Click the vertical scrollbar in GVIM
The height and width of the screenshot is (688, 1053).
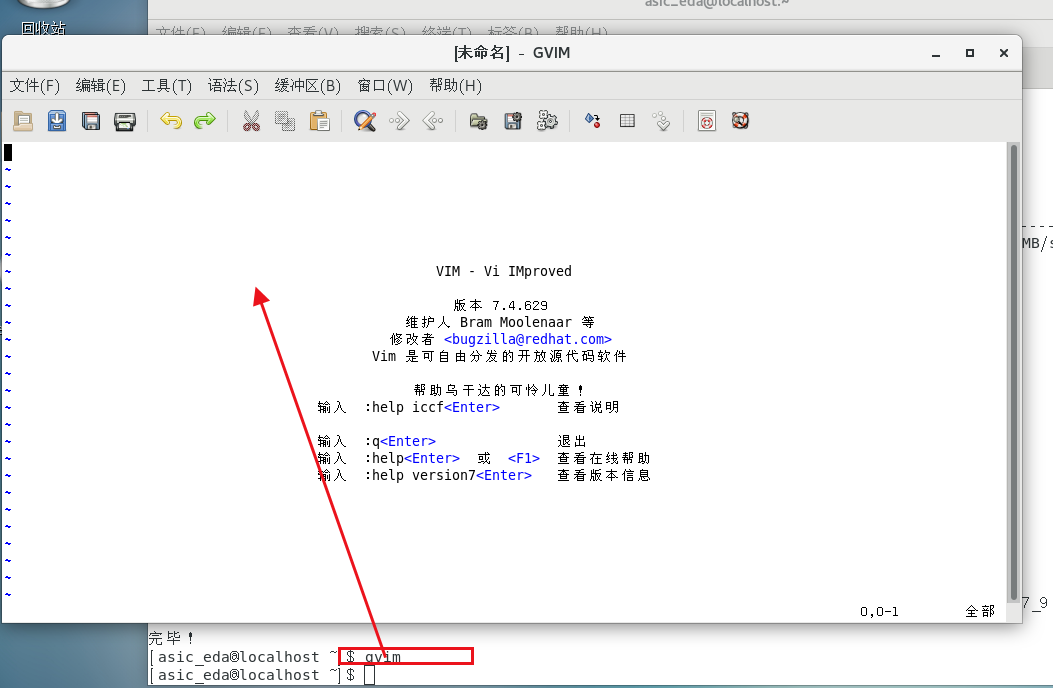1013,373
